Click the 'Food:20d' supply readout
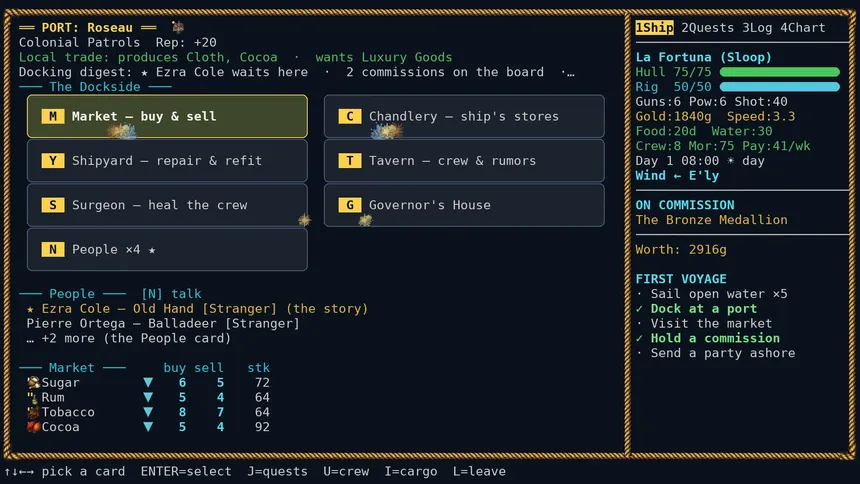The height and width of the screenshot is (484, 860). [665, 131]
